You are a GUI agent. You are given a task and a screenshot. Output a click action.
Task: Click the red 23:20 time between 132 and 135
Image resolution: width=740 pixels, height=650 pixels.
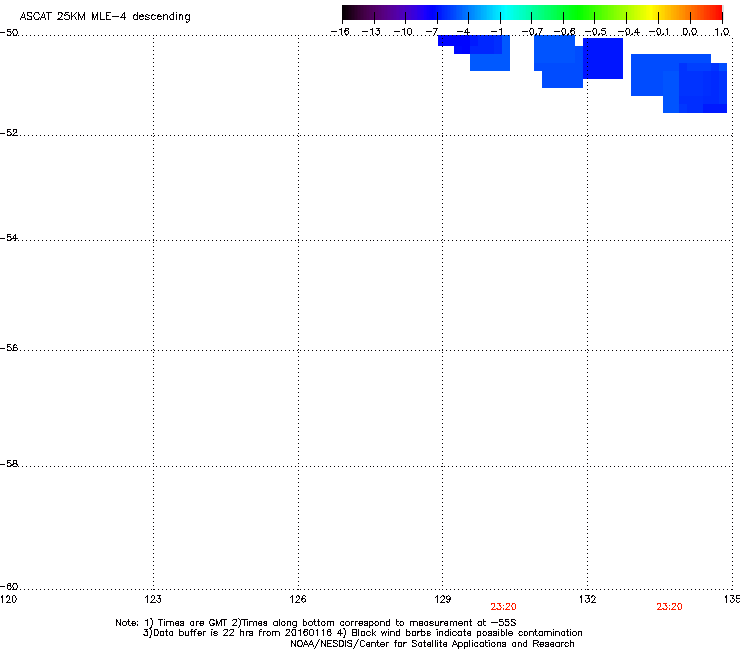tap(669, 607)
